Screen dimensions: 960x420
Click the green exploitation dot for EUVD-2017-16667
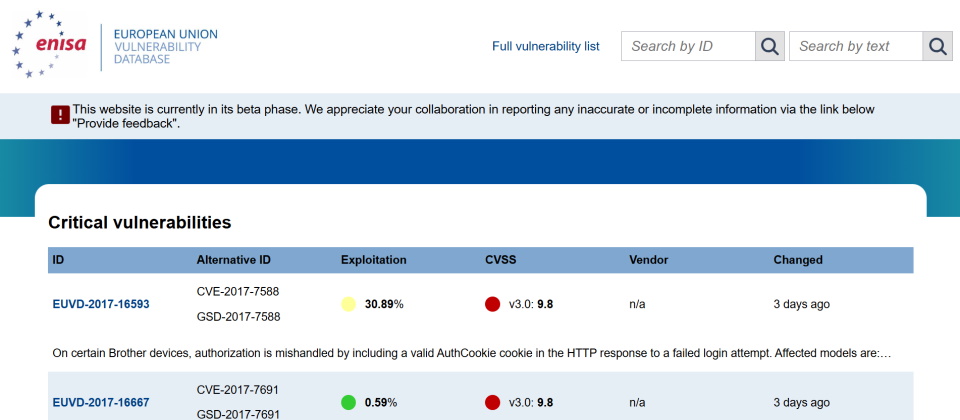click(x=348, y=402)
